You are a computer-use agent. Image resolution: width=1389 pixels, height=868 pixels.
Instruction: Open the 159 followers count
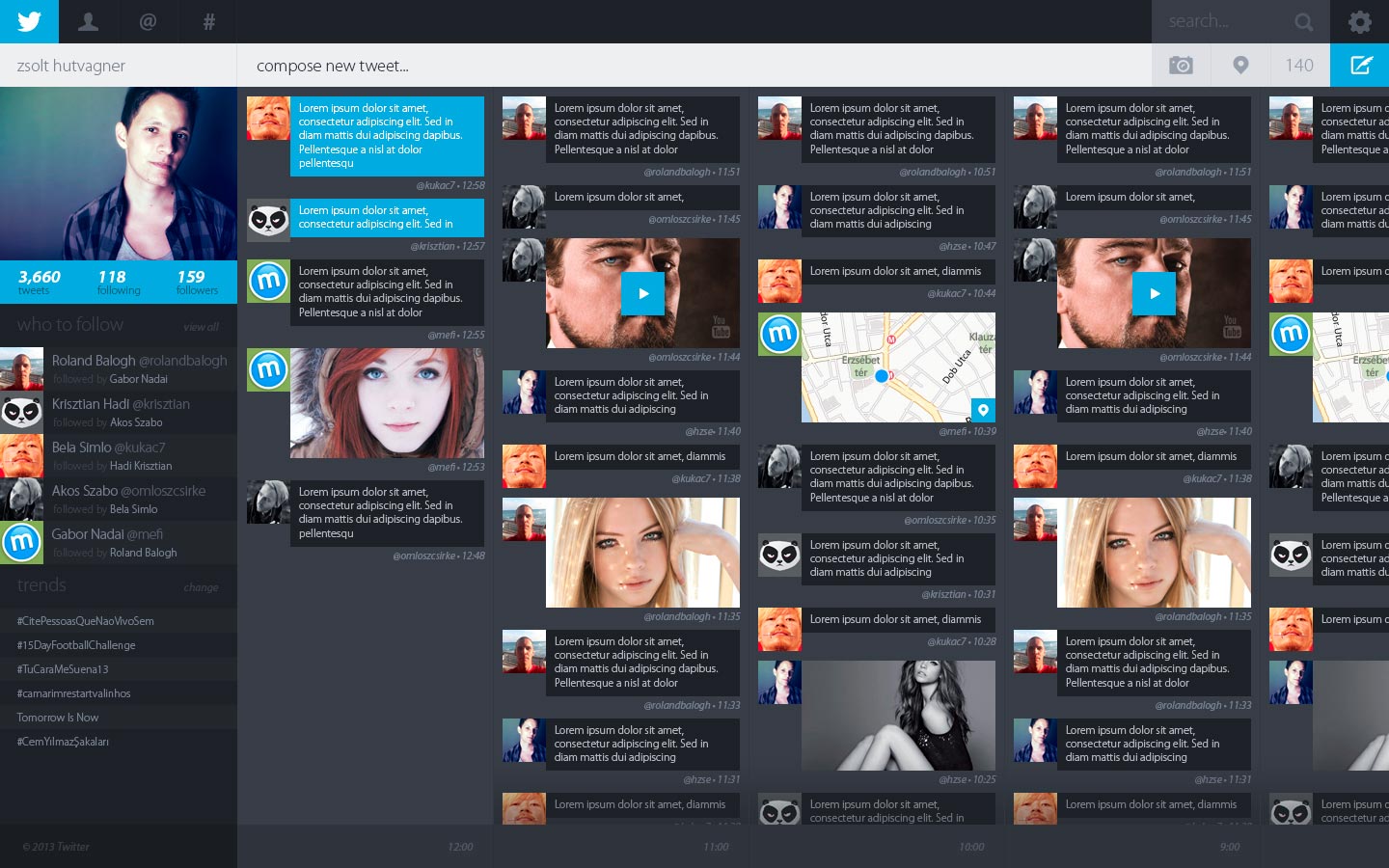(196, 282)
